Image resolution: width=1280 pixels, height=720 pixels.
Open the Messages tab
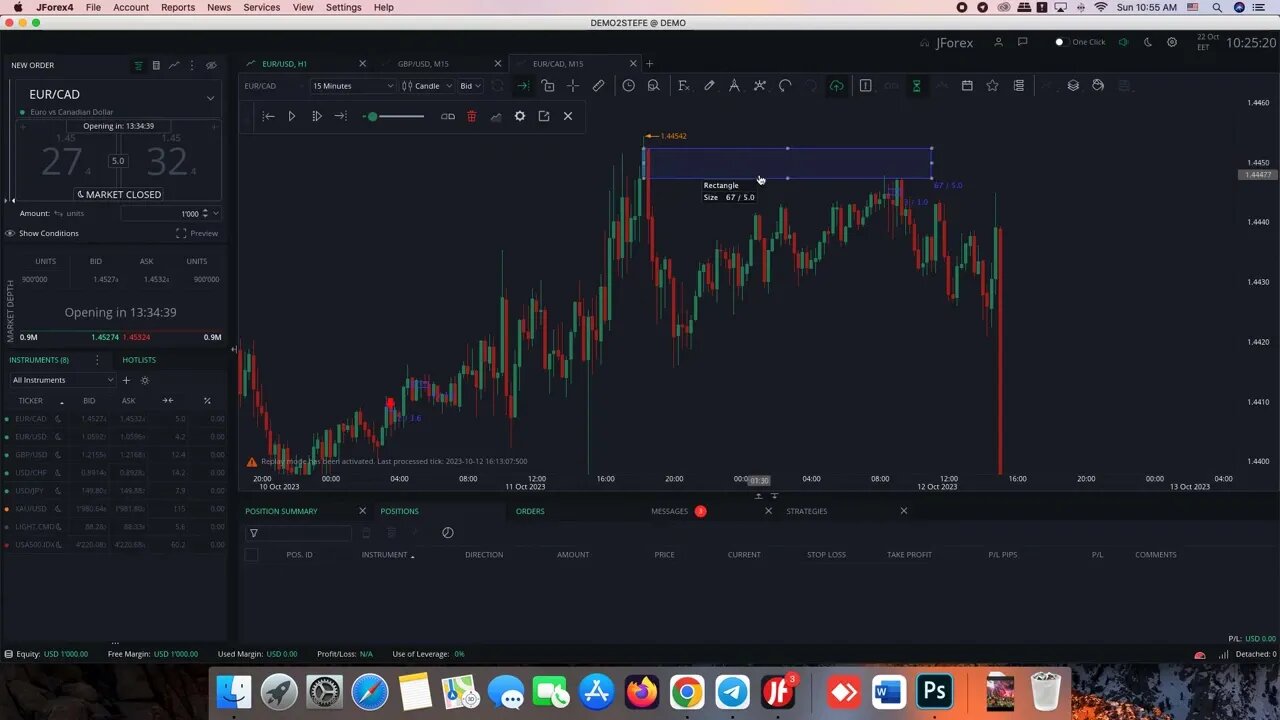click(669, 511)
